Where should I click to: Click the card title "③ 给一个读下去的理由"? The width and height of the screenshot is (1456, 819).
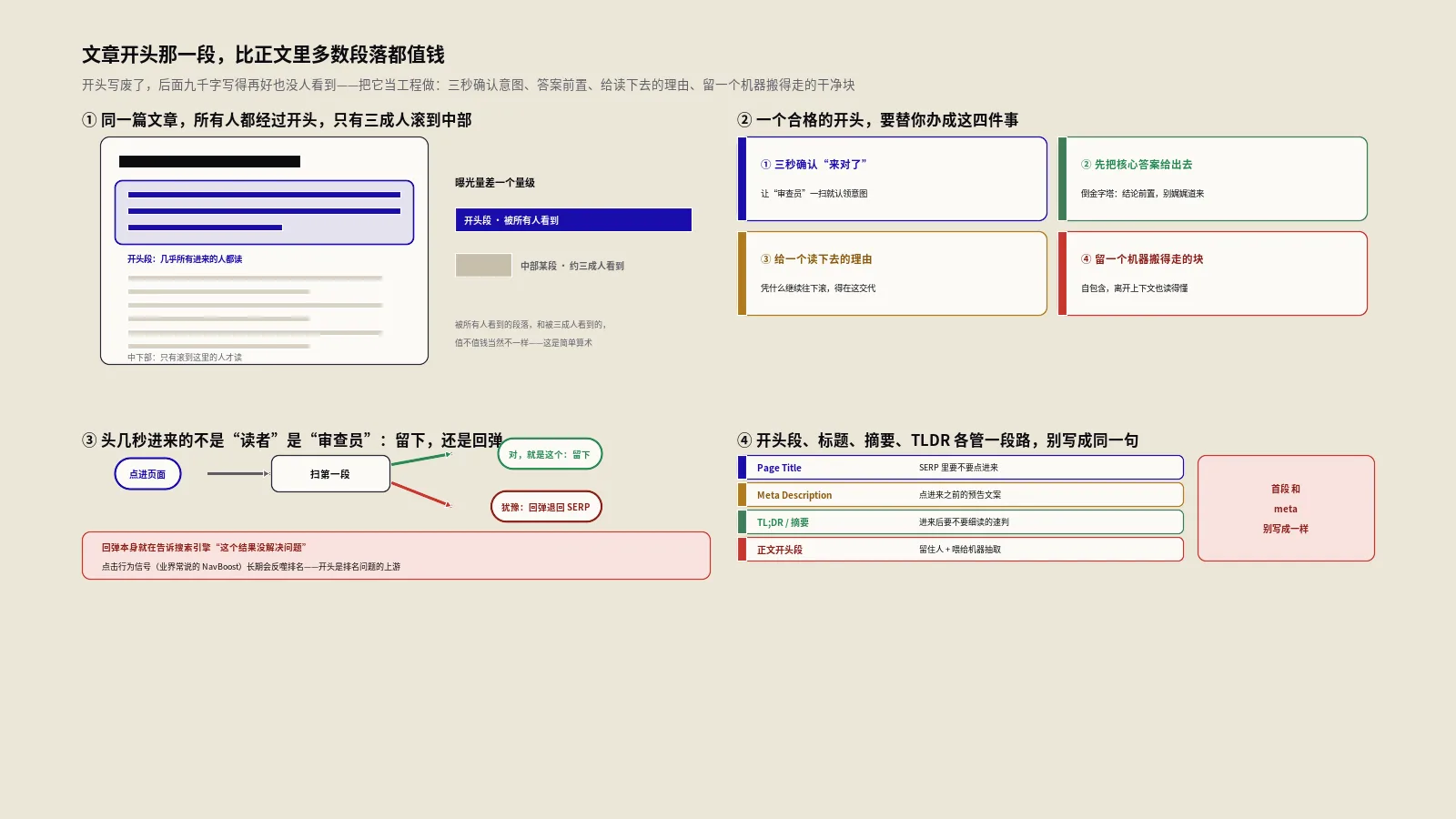pos(816,259)
